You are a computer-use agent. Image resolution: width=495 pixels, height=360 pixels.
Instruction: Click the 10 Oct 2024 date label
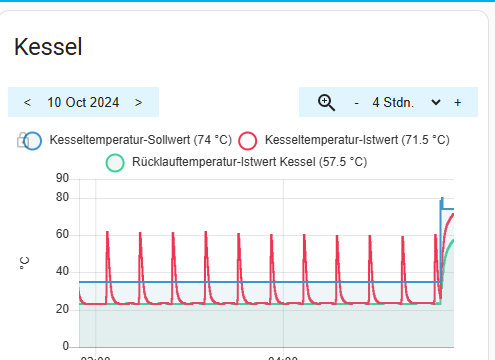pyautogui.click(x=83, y=102)
